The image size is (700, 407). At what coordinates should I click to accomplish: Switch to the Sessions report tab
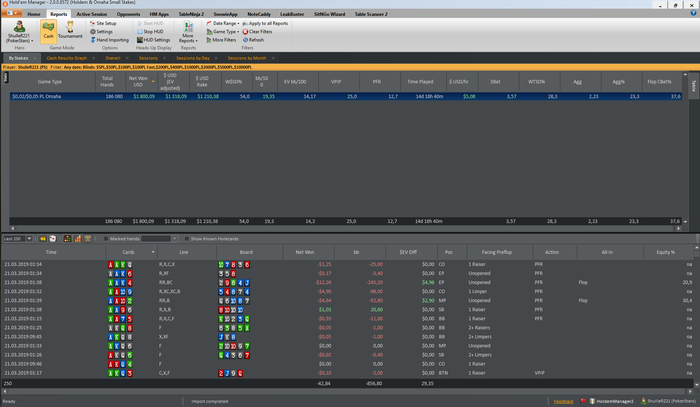click(148, 58)
